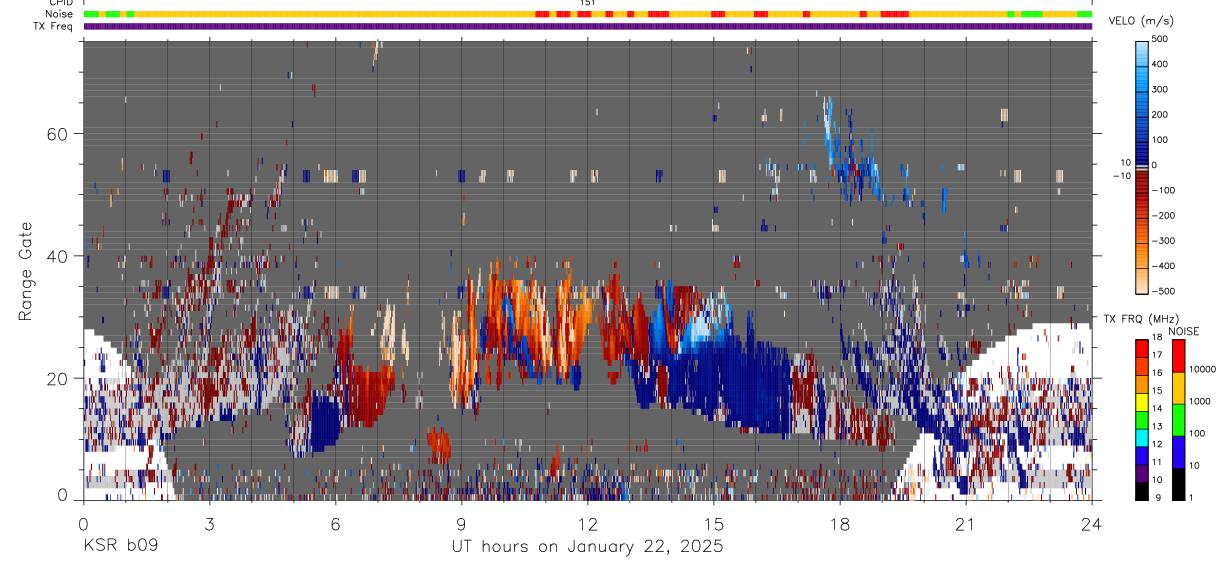
Task: Click the 'NOISE' legend title above the colorbar
Action: pyautogui.click(x=1186, y=331)
